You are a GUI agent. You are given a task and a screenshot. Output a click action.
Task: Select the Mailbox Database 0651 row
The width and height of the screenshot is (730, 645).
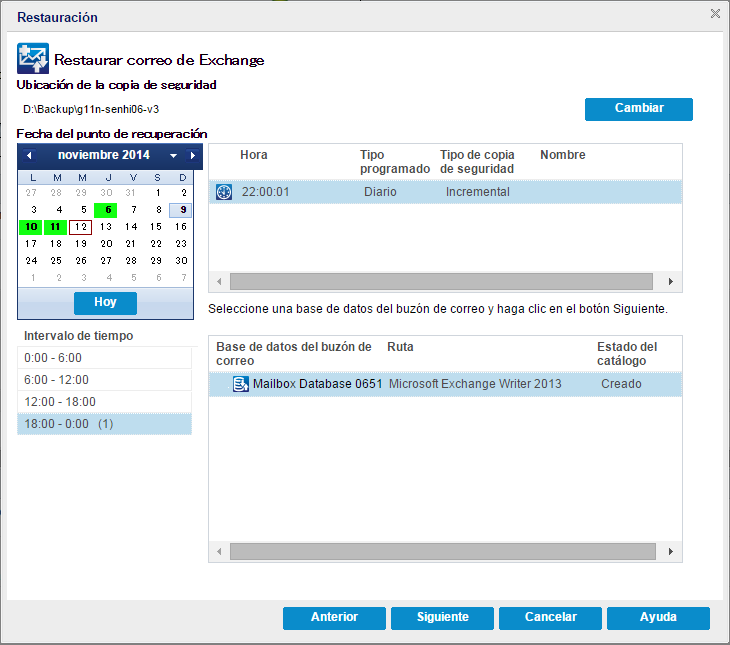point(445,384)
